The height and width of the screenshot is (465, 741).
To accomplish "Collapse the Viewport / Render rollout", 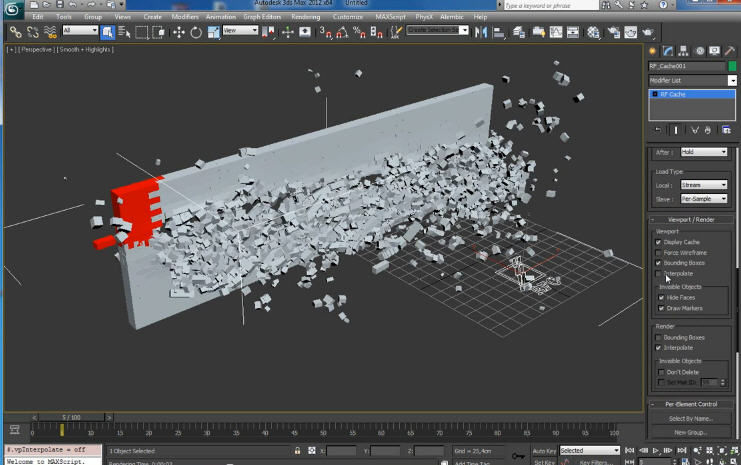I will coord(691,220).
